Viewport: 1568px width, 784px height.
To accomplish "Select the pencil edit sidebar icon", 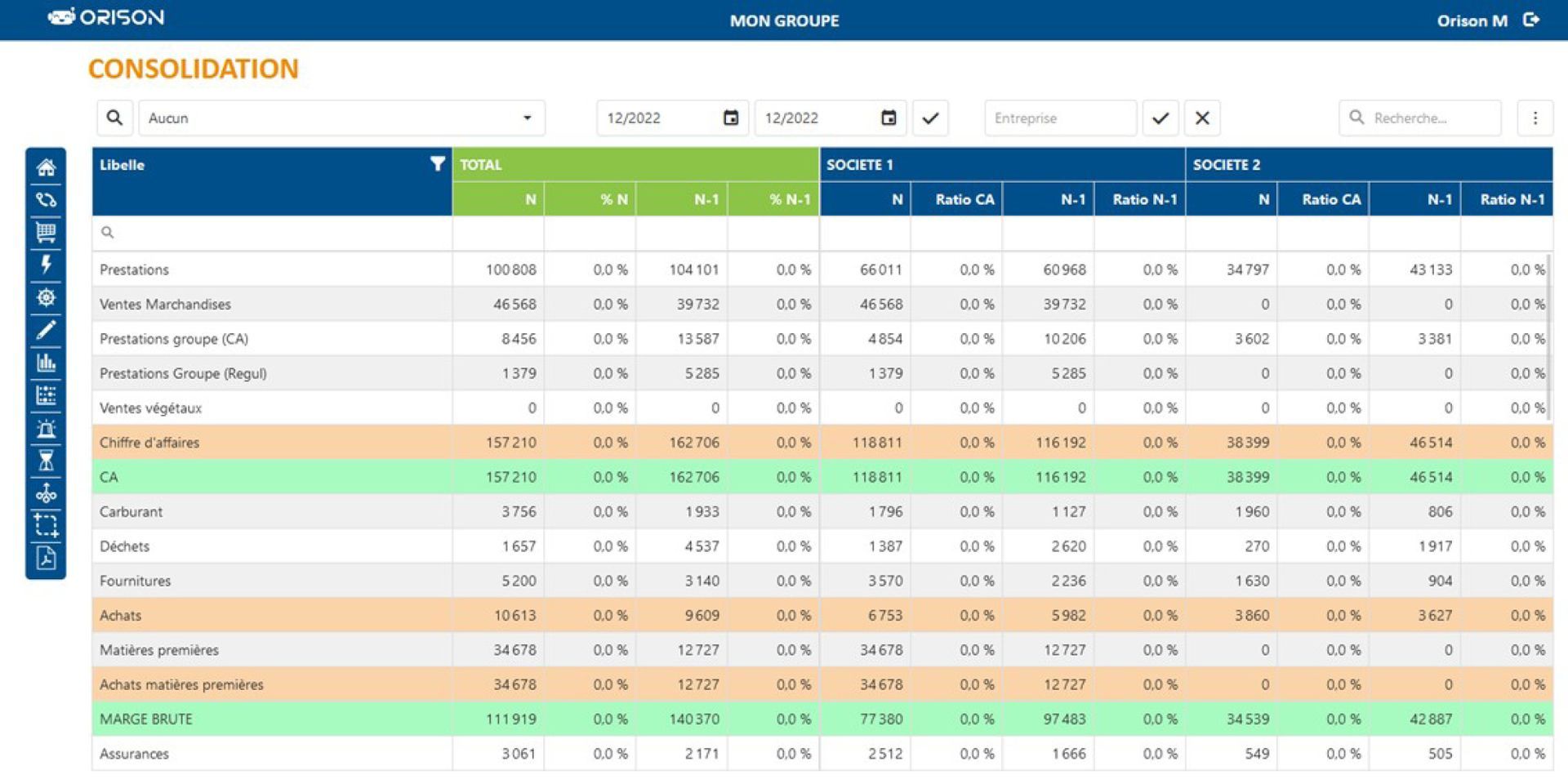I will 46,330.
